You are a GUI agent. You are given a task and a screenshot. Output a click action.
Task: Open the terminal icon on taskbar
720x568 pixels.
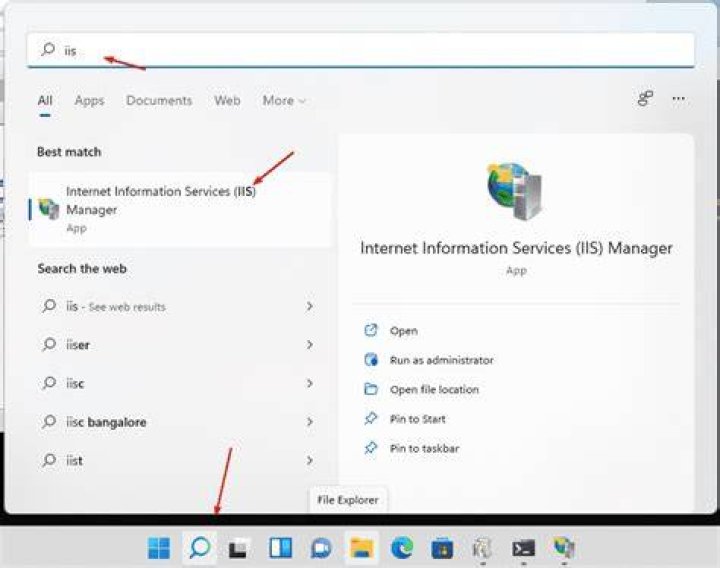coord(523,548)
